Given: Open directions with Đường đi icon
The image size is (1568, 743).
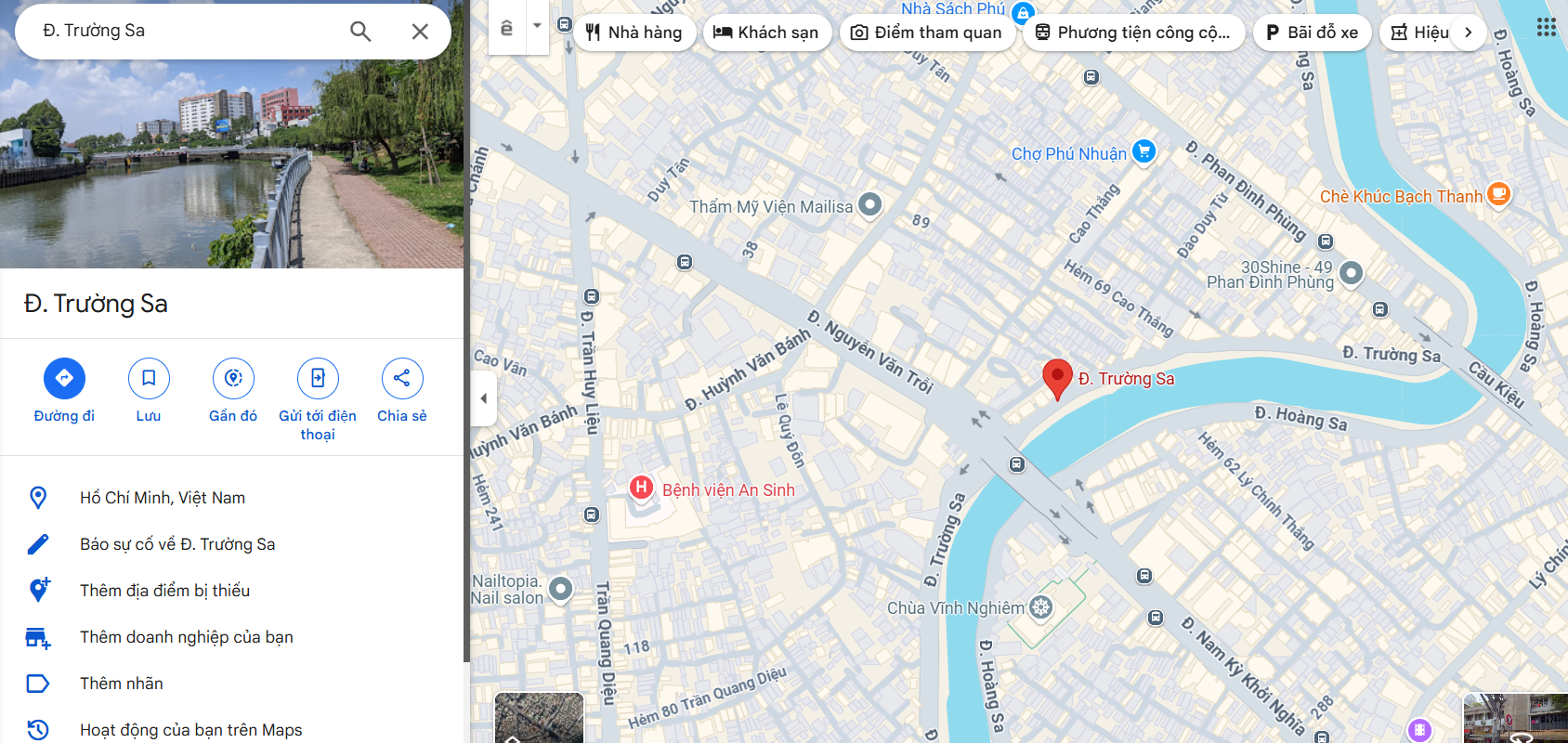Looking at the screenshot, I should (64, 378).
